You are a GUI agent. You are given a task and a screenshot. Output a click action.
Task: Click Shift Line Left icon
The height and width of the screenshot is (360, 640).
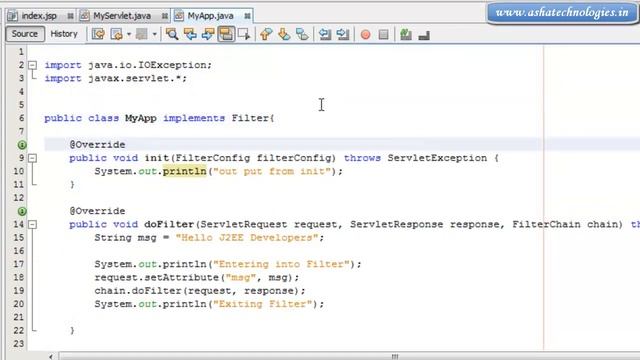coord(325,34)
